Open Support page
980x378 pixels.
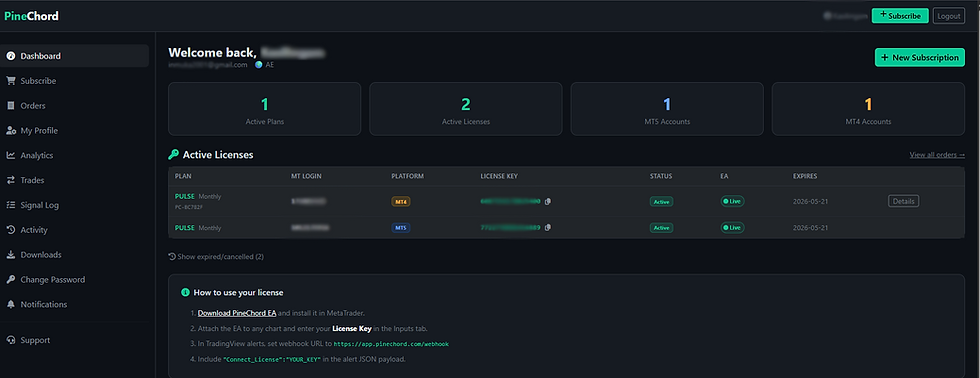pos(74,340)
